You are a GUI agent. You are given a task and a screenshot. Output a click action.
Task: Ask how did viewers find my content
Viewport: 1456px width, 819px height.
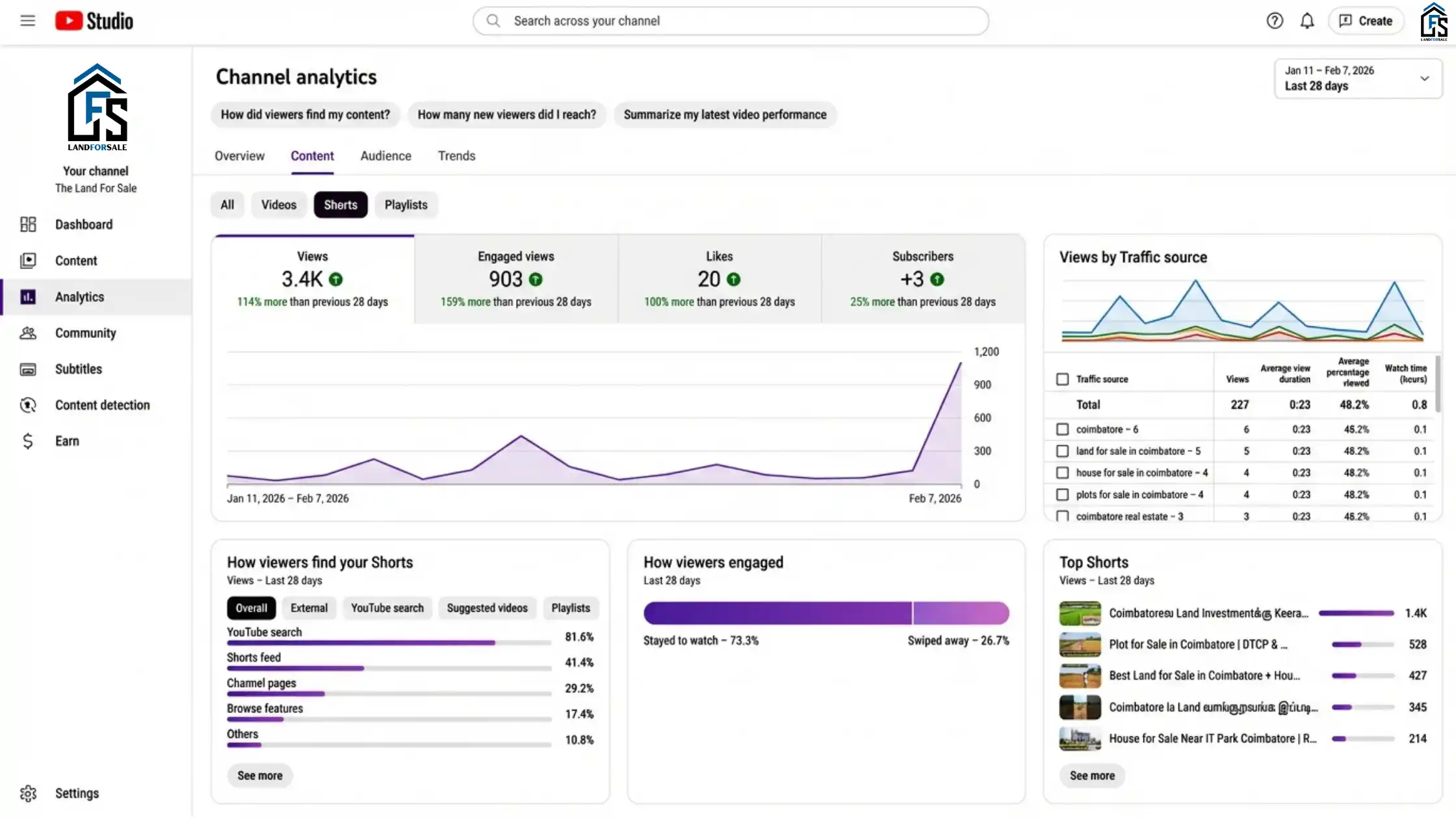(305, 114)
